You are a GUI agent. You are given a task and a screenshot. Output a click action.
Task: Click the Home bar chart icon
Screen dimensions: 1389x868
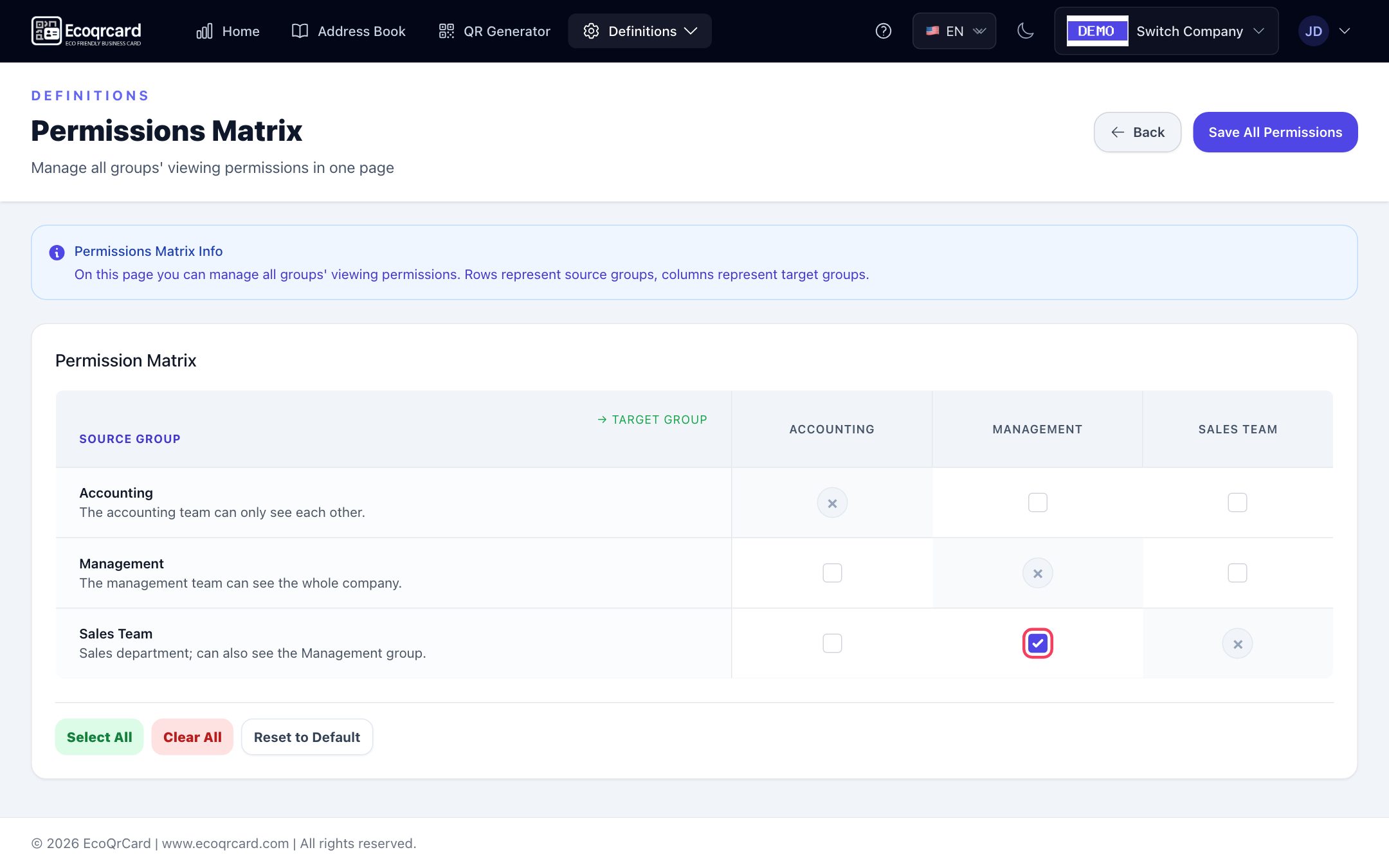pyautogui.click(x=204, y=31)
